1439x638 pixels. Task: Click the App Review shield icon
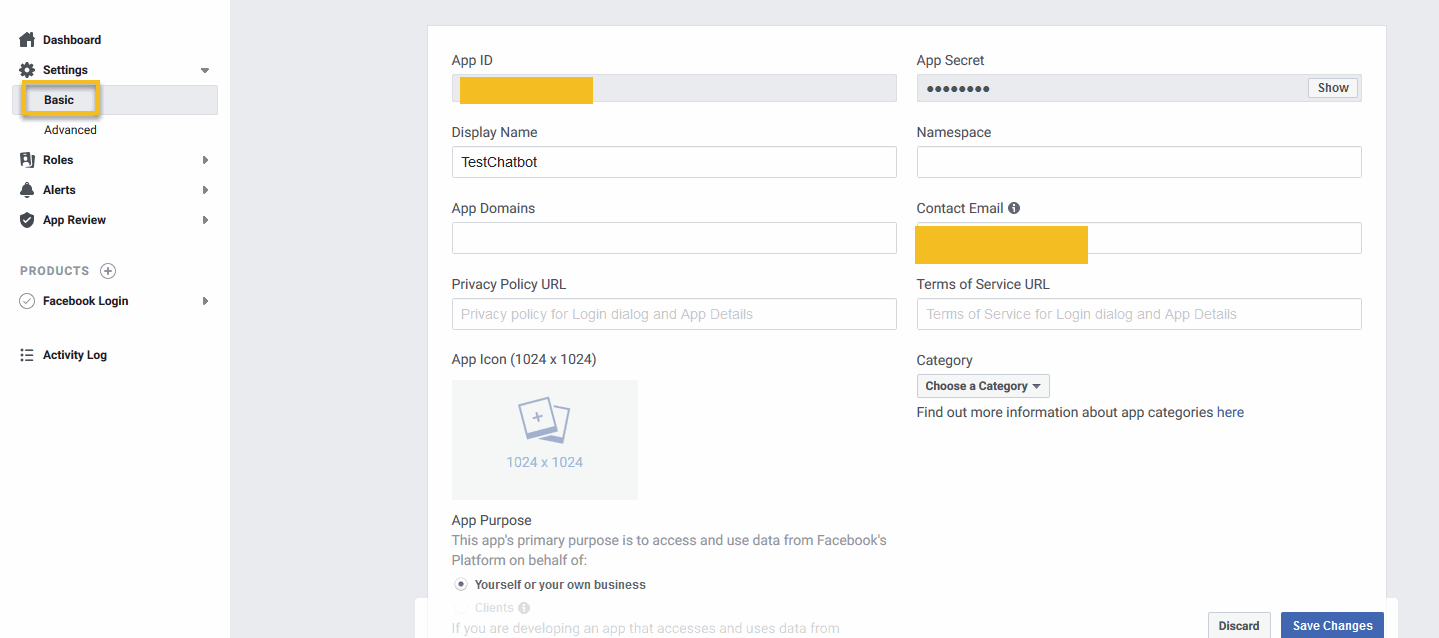coord(27,220)
